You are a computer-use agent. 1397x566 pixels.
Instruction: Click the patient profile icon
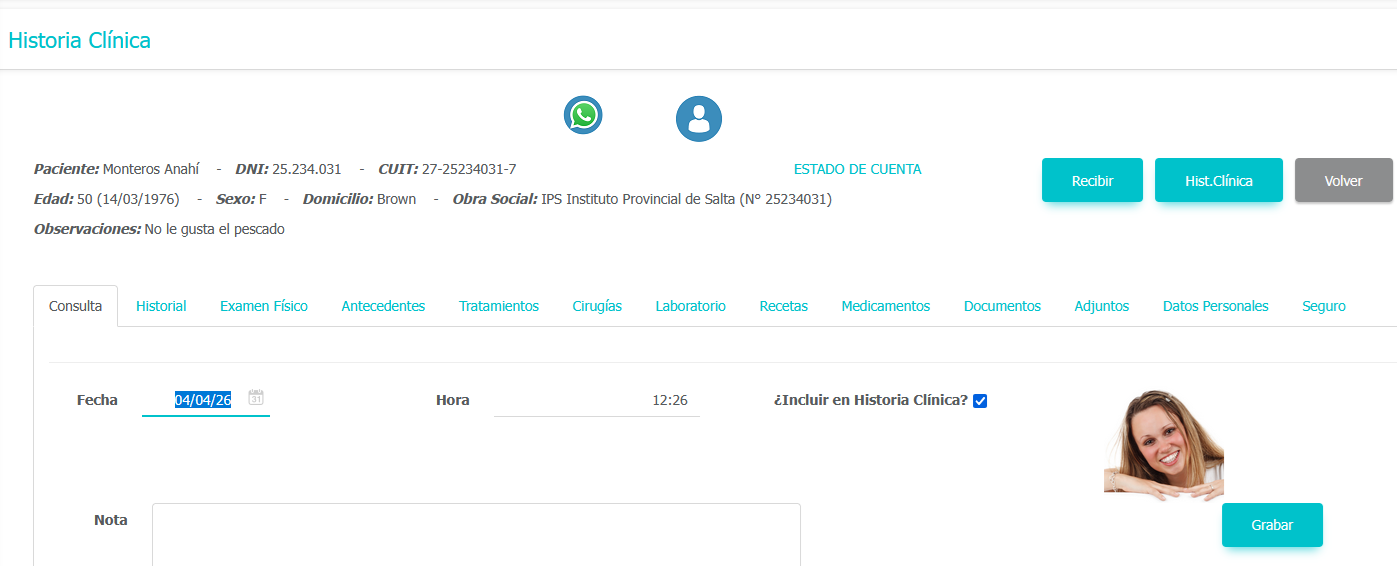698,119
